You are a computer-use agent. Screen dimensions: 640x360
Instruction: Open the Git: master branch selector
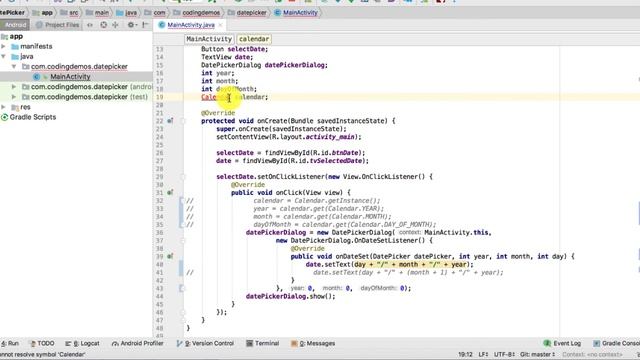coord(538,354)
